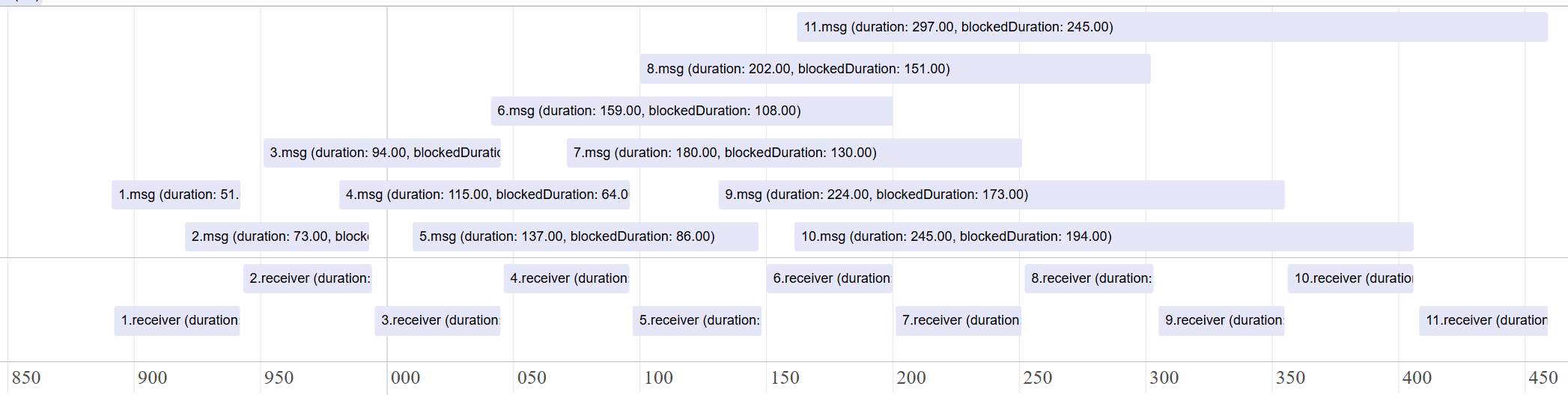Click the 3.msg timeline item
Screen dimensions: 1568x395
pos(382,153)
